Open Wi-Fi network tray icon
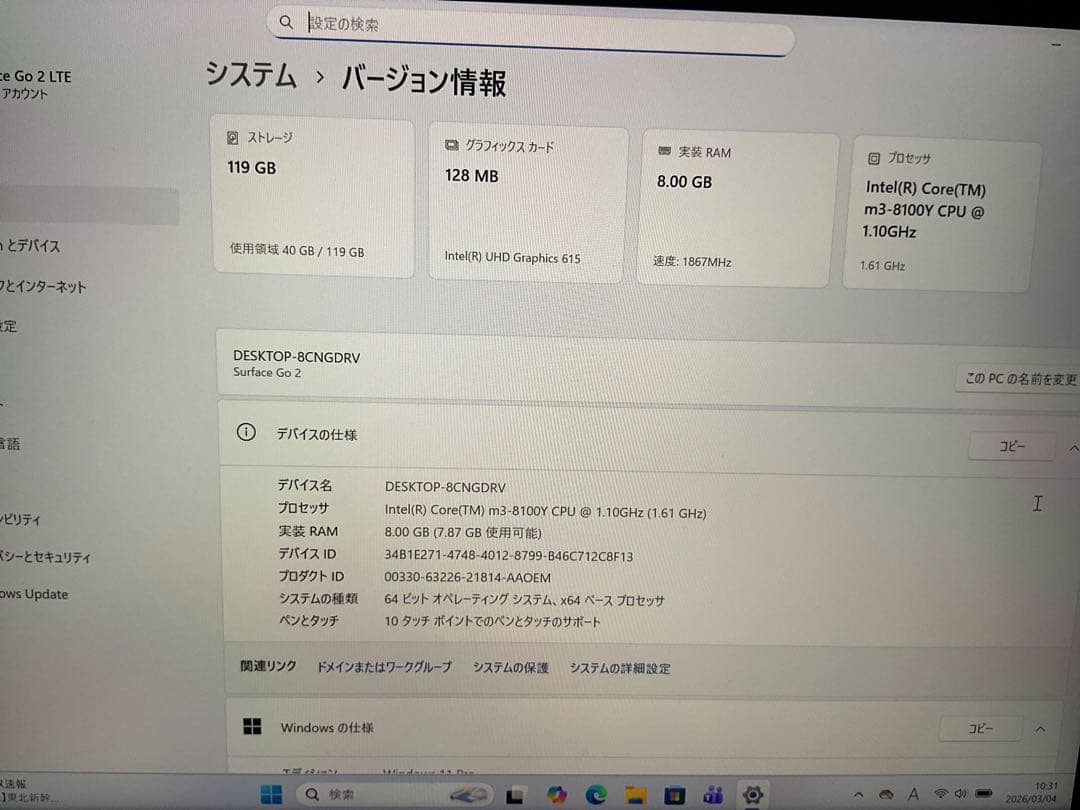Image resolution: width=1080 pixels, height=810 pixels. click(x=940, y=794)
